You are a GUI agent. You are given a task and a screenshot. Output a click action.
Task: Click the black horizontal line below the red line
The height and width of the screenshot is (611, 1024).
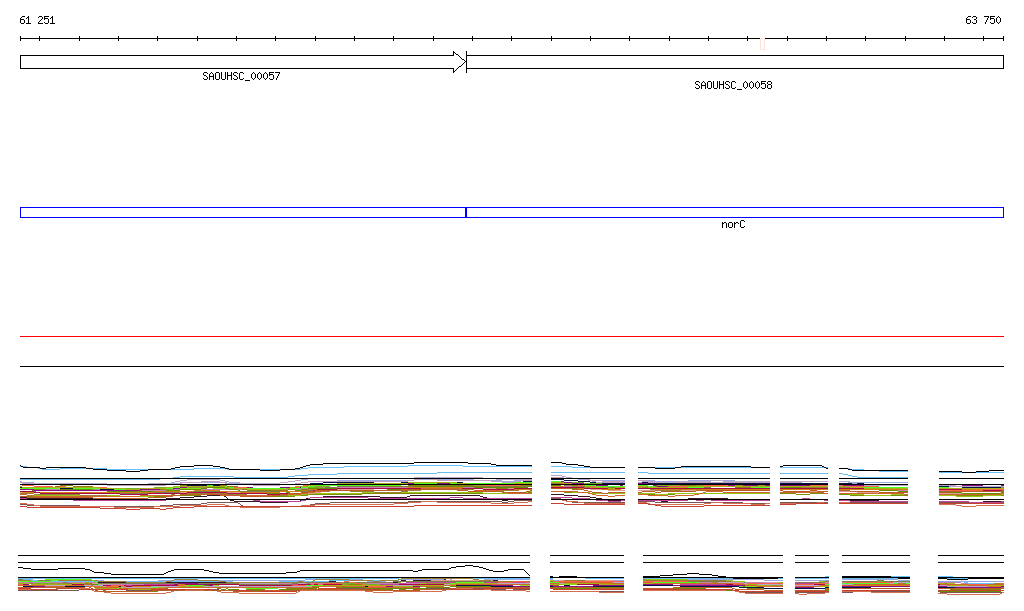click(512, 367)
